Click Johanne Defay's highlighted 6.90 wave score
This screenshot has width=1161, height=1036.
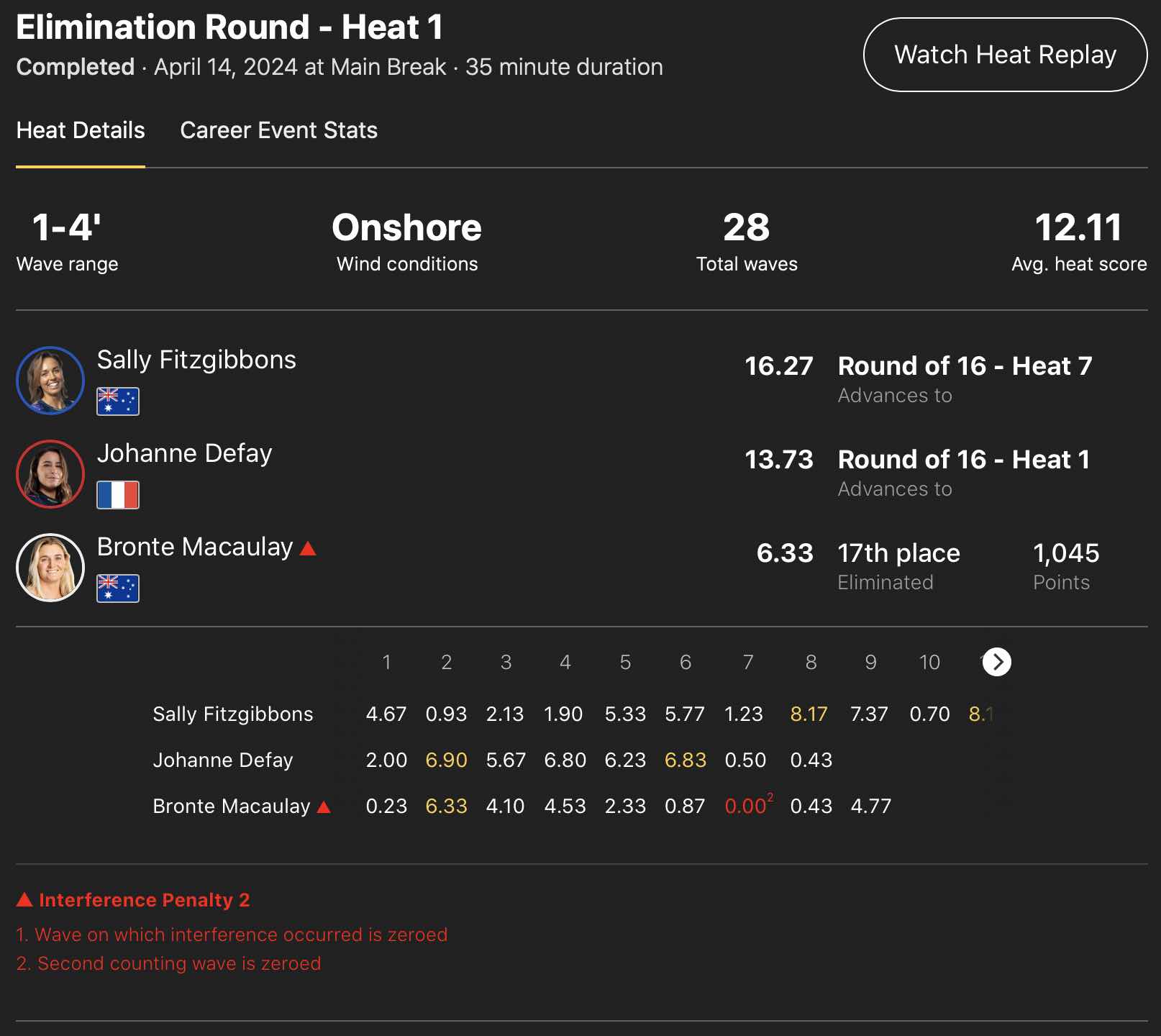[x=446, y=760]
